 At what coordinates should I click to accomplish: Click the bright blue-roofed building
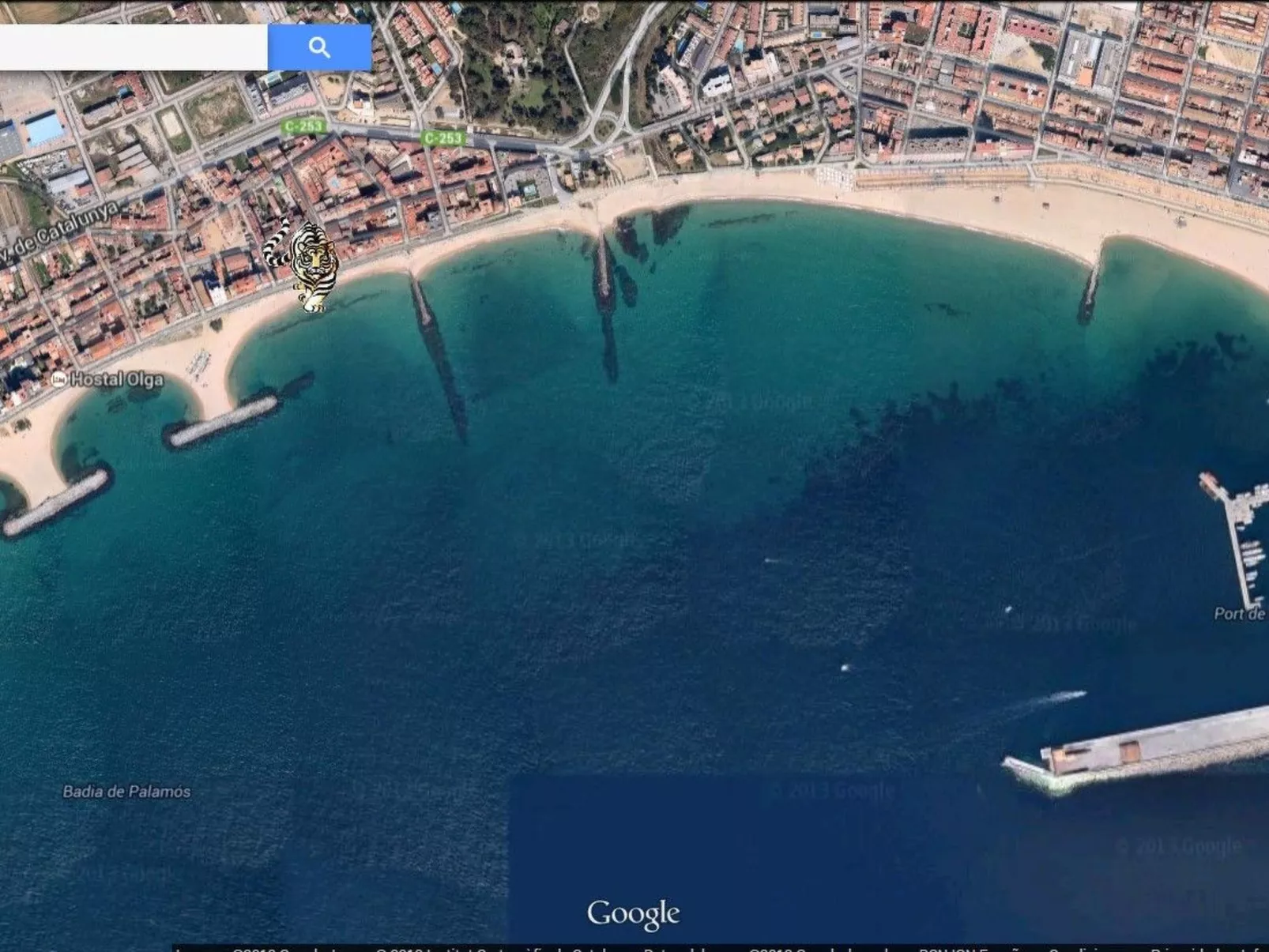pyautogui.click(x=43, y=129)
